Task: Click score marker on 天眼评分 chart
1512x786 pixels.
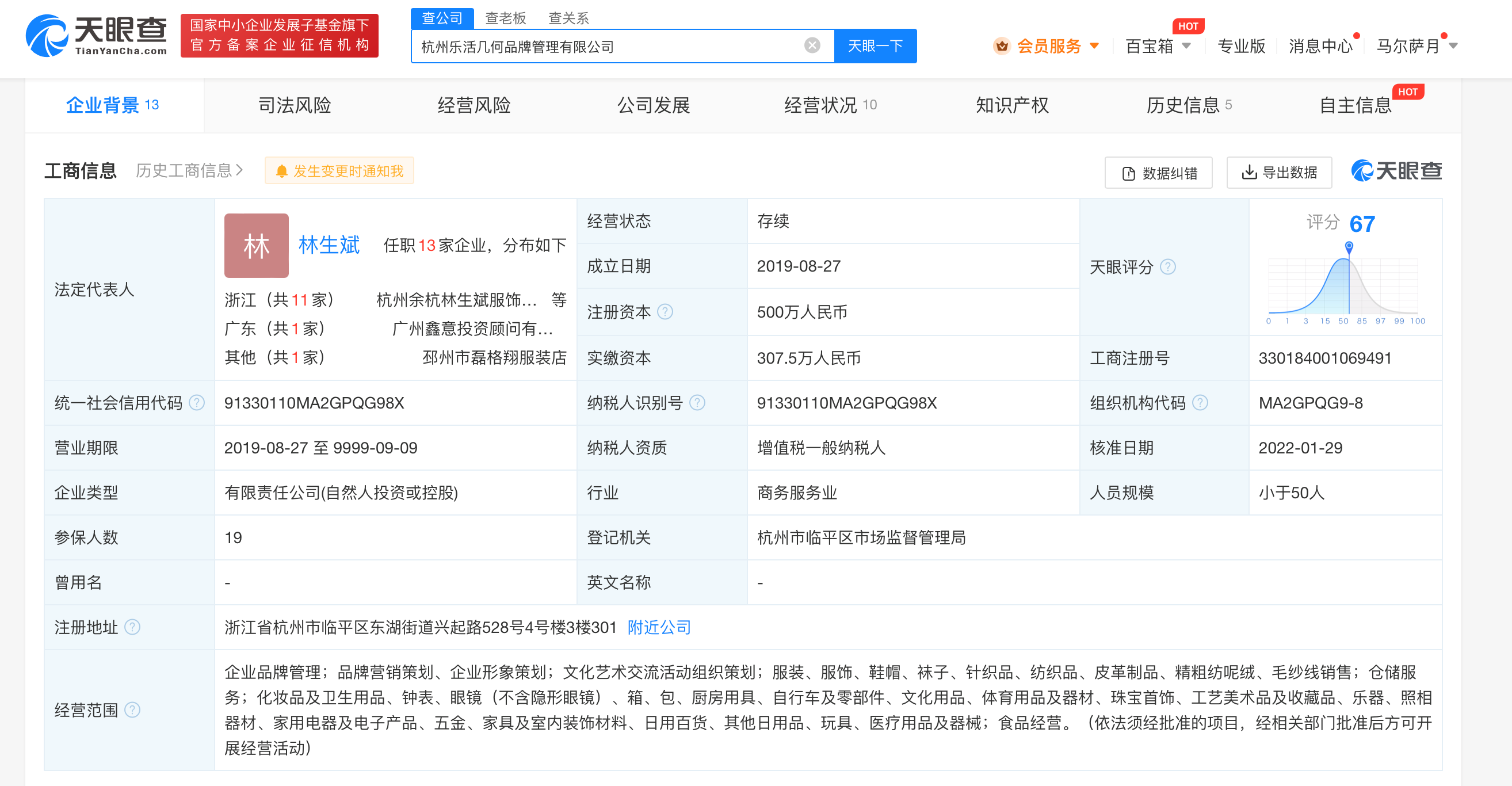Action: coord(1349,246)
